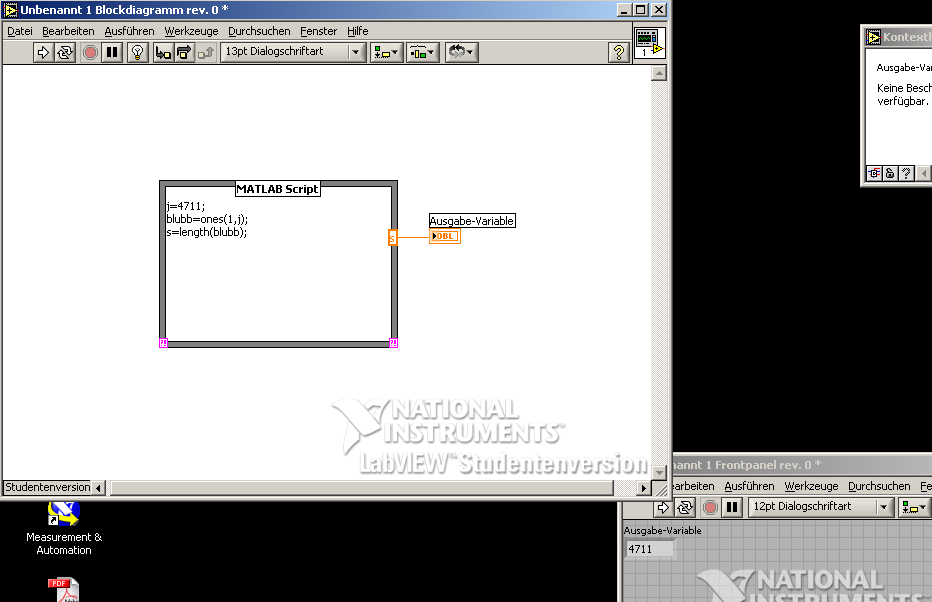Open the Werkzeuge menu in block diagram
Image resolution: width=932 pixels, height=602 pixels.
click(191, 31)
